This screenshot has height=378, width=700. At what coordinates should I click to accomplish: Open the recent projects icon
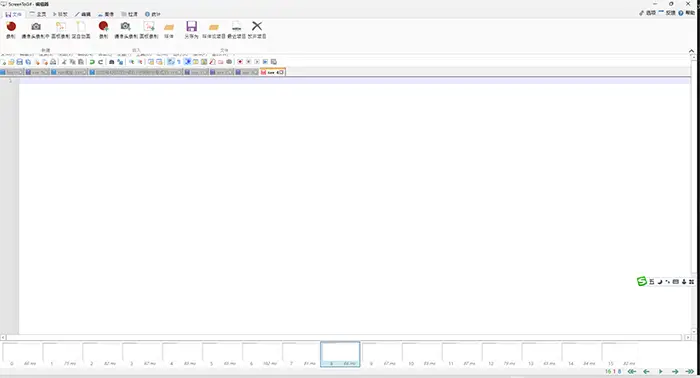click(x=236, y=30)
